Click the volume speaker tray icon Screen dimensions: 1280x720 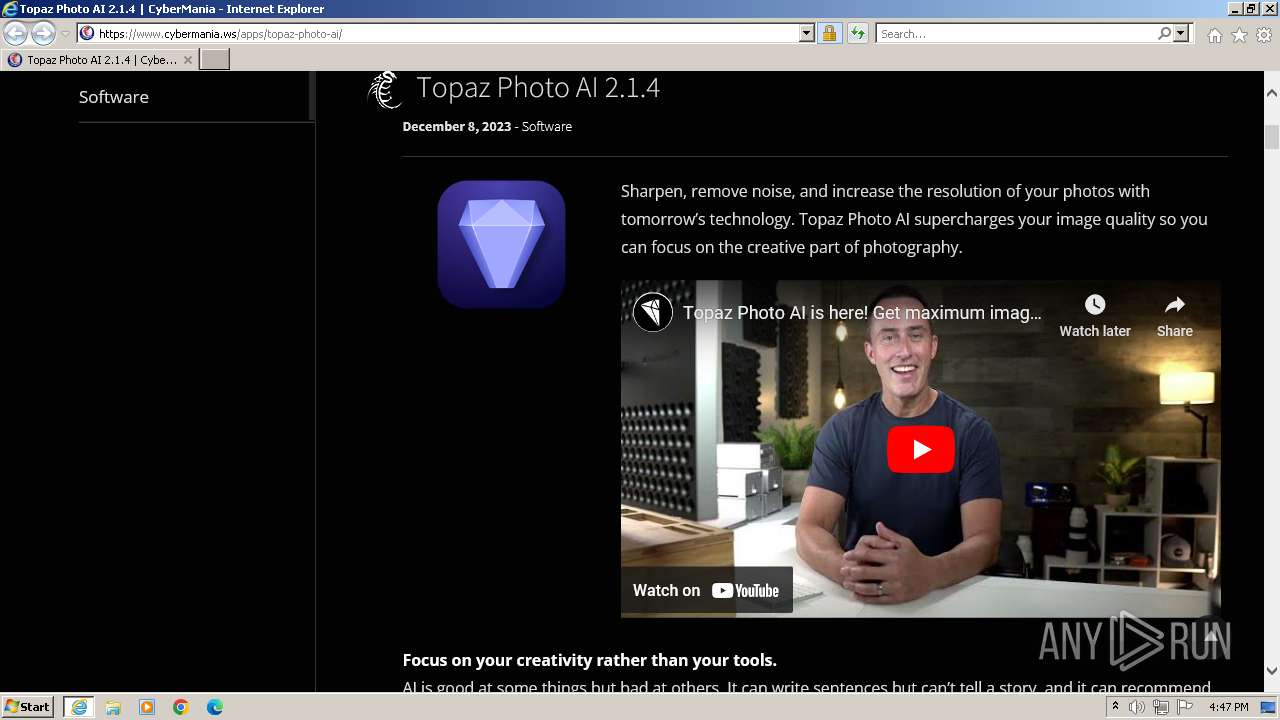coord(1137,707)
